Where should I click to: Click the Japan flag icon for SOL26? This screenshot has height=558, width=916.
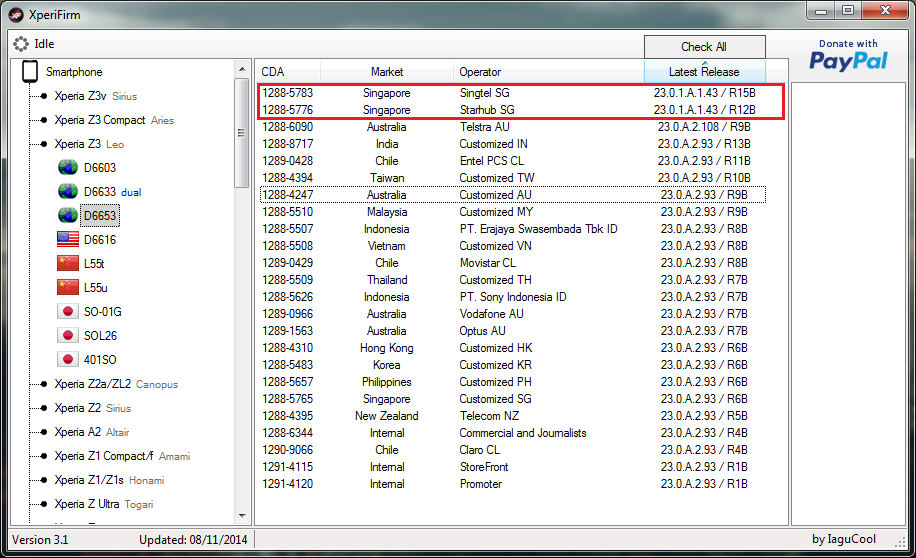tap(68, 336)
